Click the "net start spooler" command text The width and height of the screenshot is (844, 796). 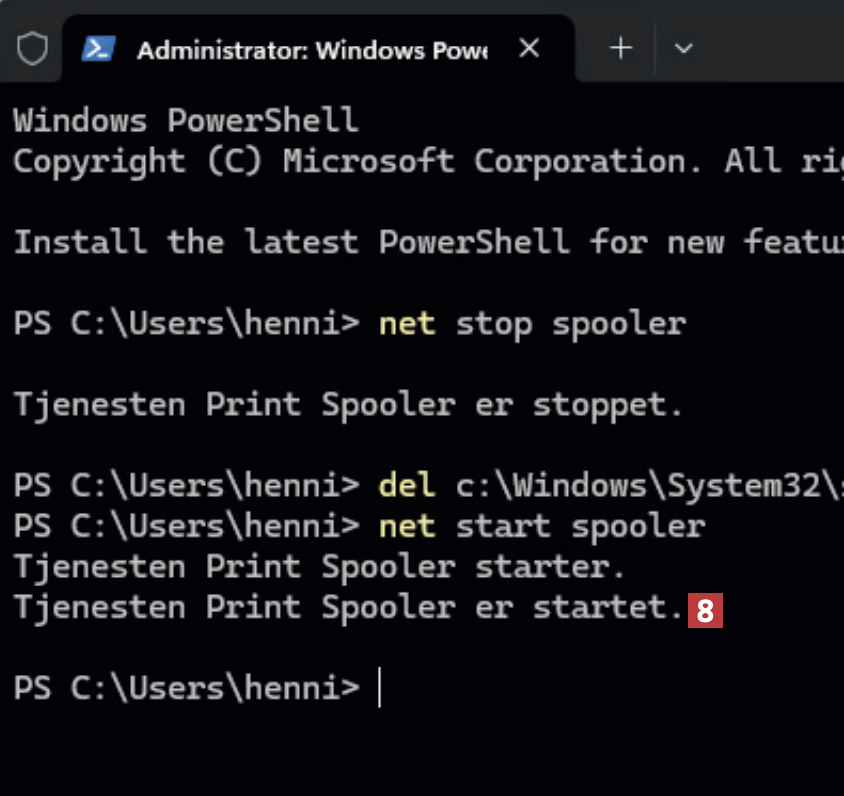coord(541,526)
